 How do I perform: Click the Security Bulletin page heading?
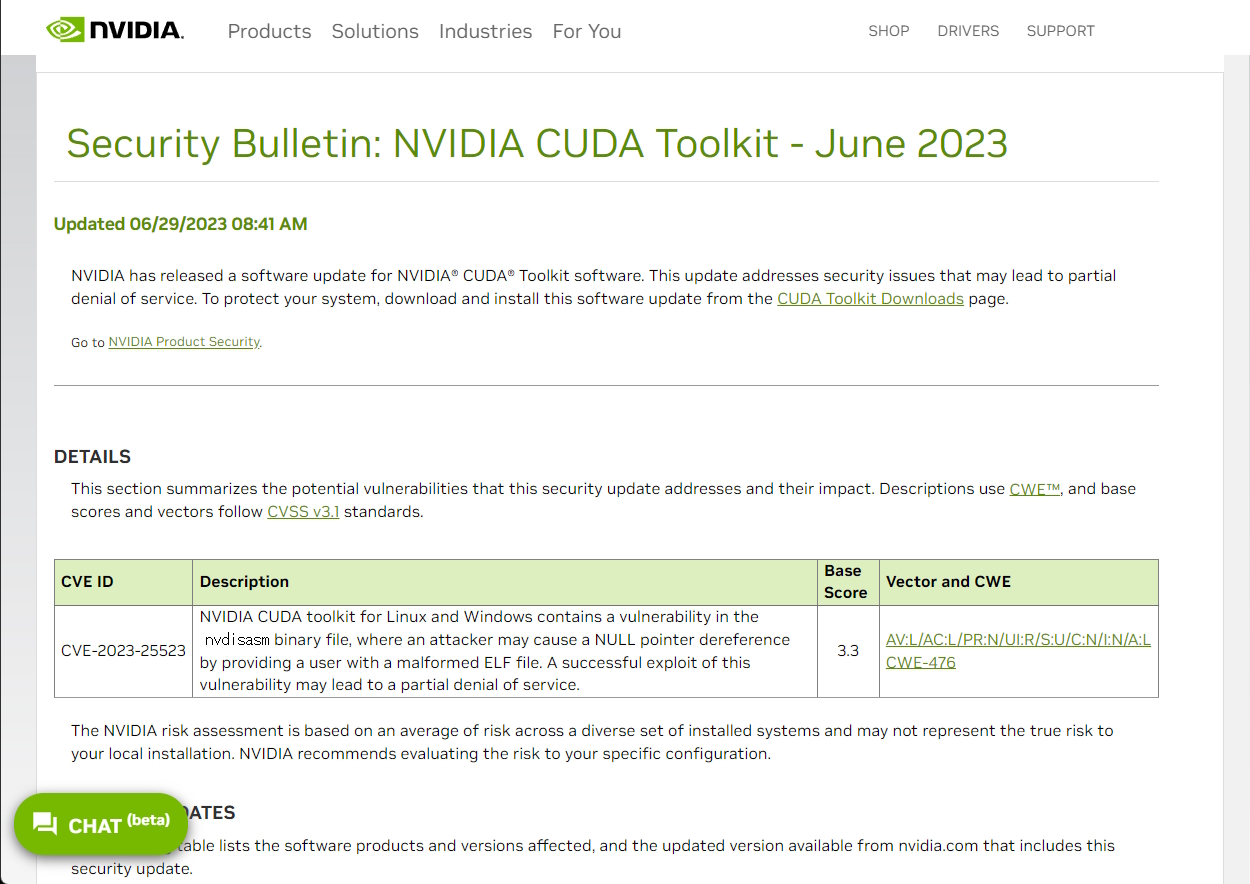click(x=536, y=143)
